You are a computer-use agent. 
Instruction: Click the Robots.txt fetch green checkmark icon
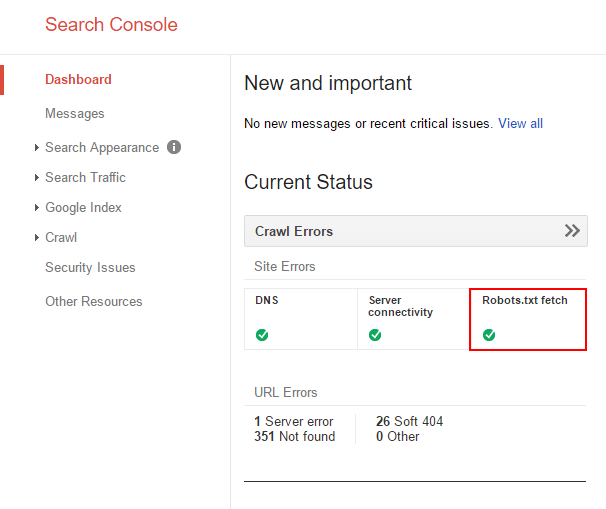[489, 335]
